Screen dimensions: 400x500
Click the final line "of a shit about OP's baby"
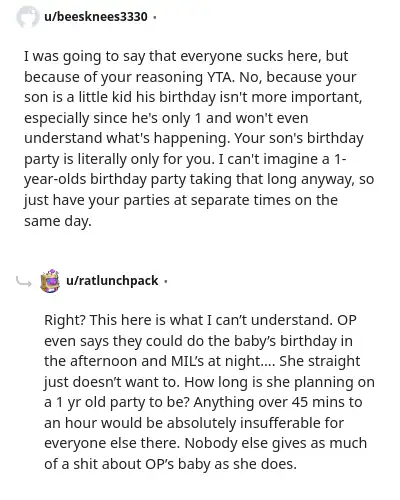tap(170, 464)
